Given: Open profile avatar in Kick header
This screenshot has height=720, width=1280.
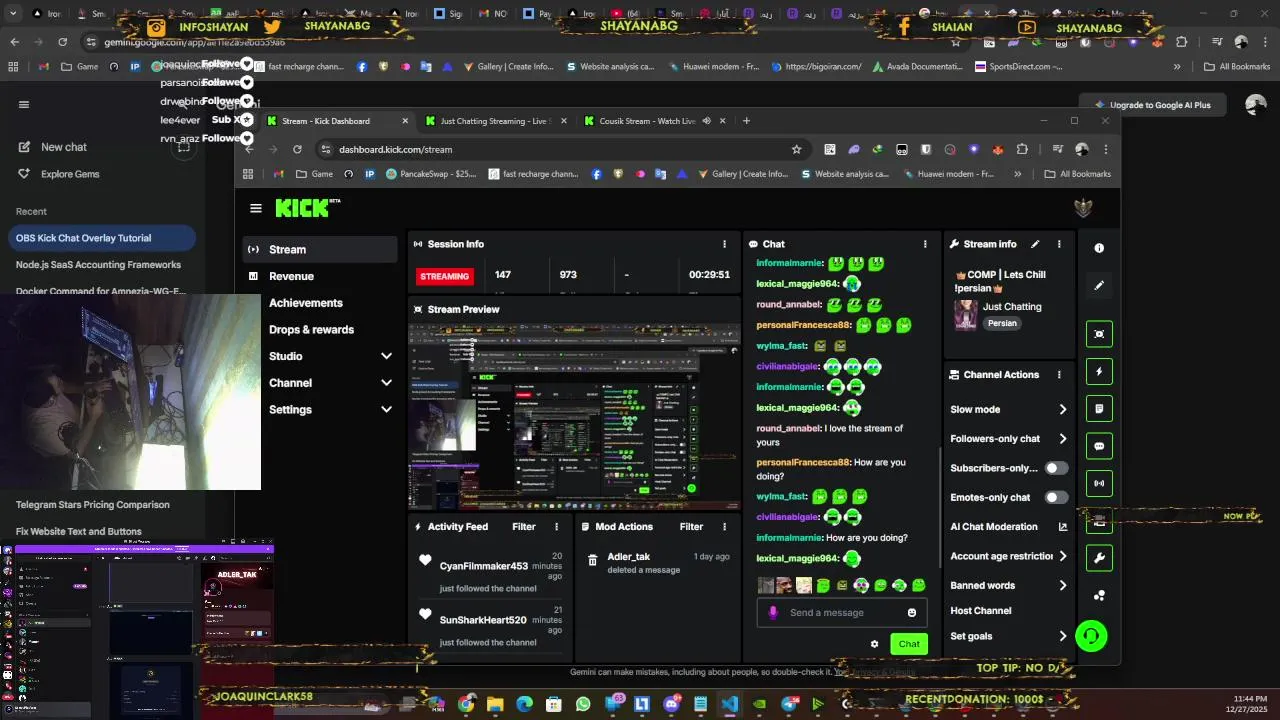Looking at the screenshot, I should pyautogui.click(x=1083, y=208).
